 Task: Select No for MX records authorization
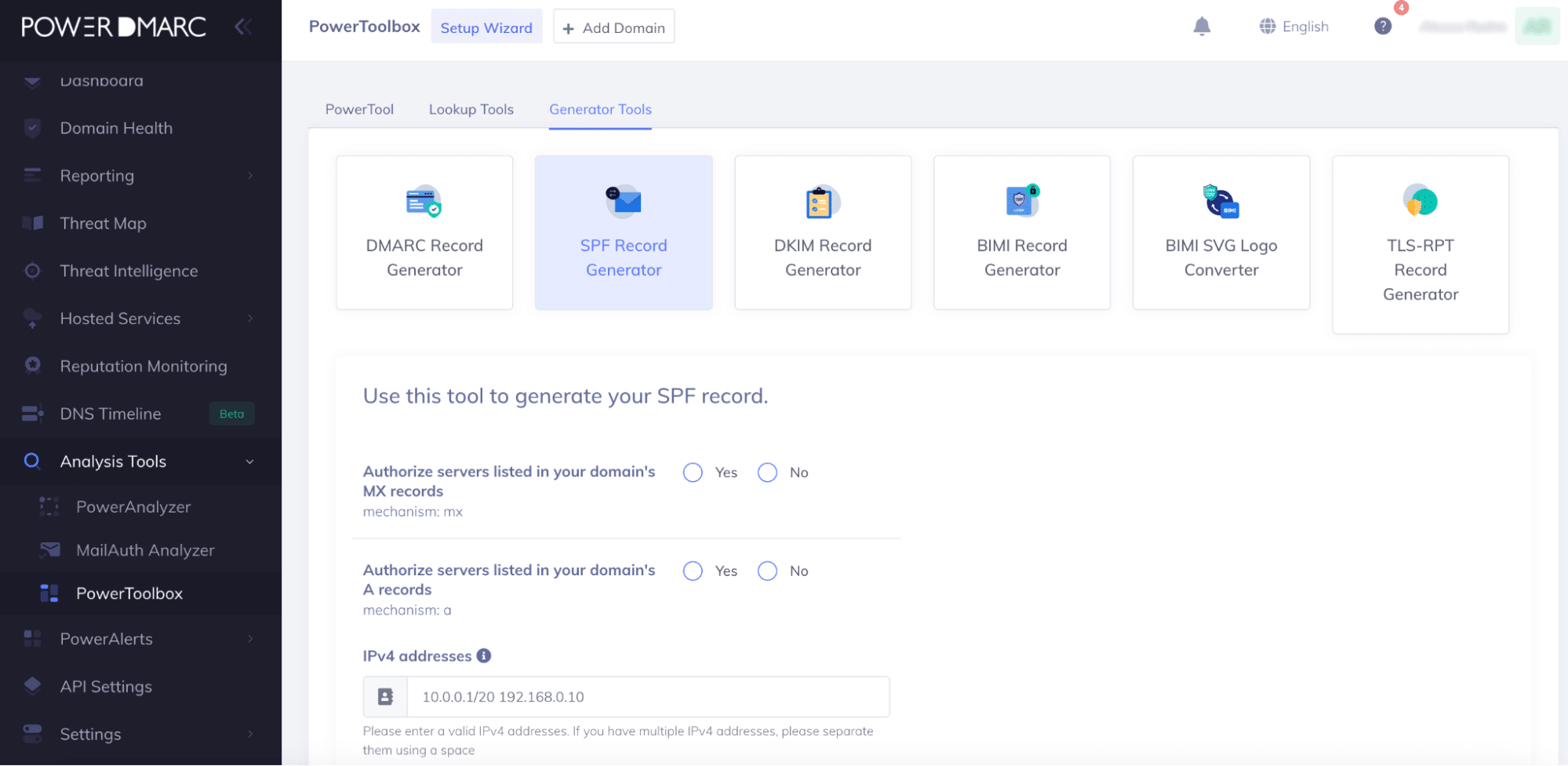[767, 472]
